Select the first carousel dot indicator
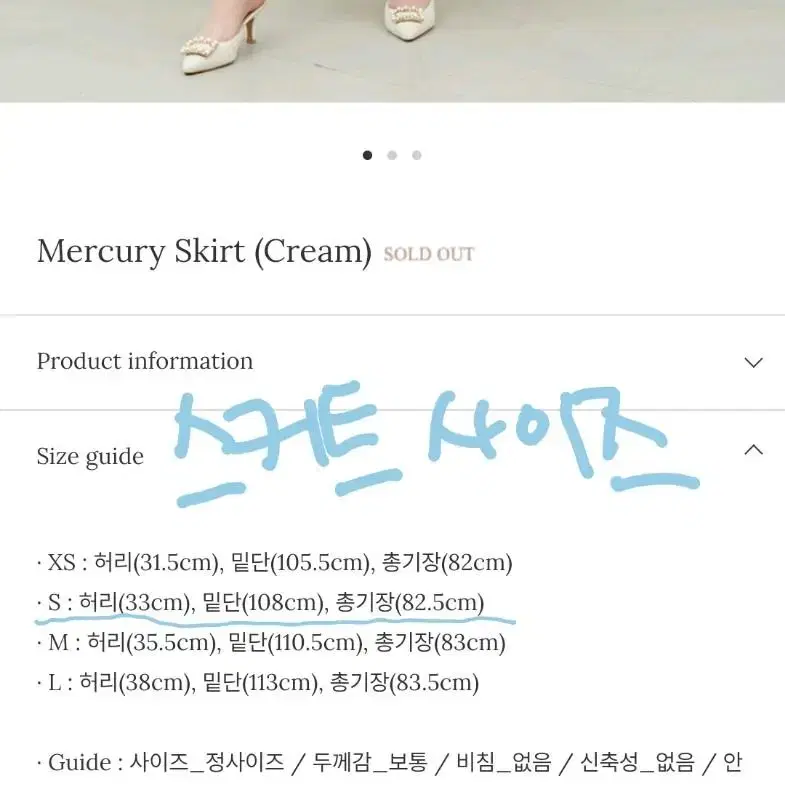 (367, 155)
